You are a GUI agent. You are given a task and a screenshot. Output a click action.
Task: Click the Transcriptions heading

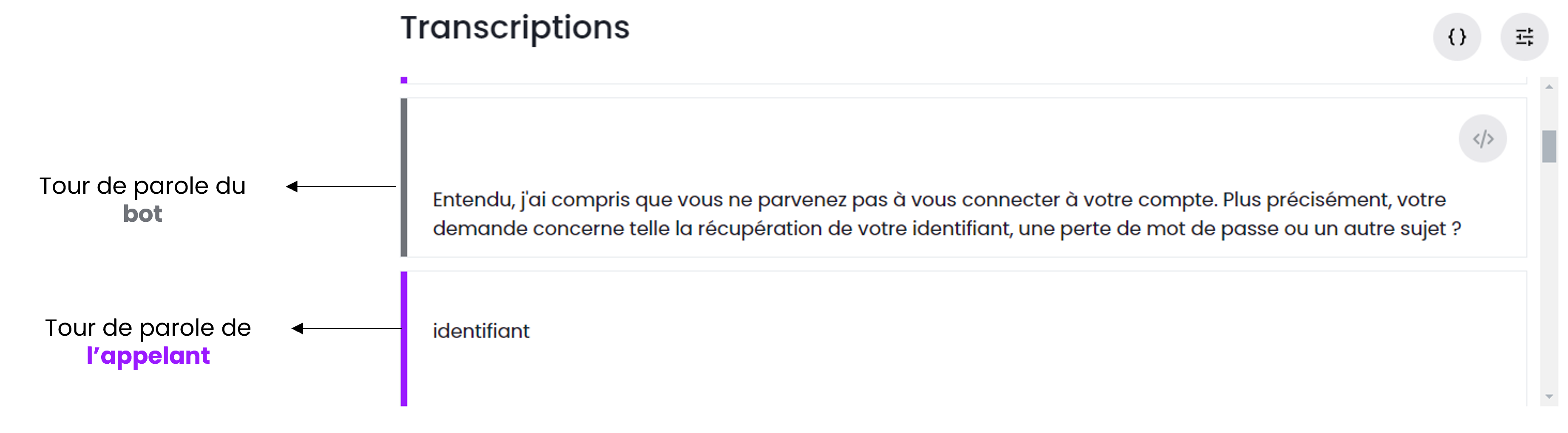[515, 28]
